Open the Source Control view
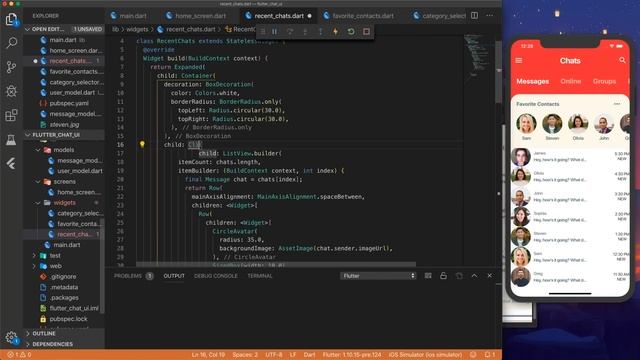640x360 pixels. coord(11,67)
